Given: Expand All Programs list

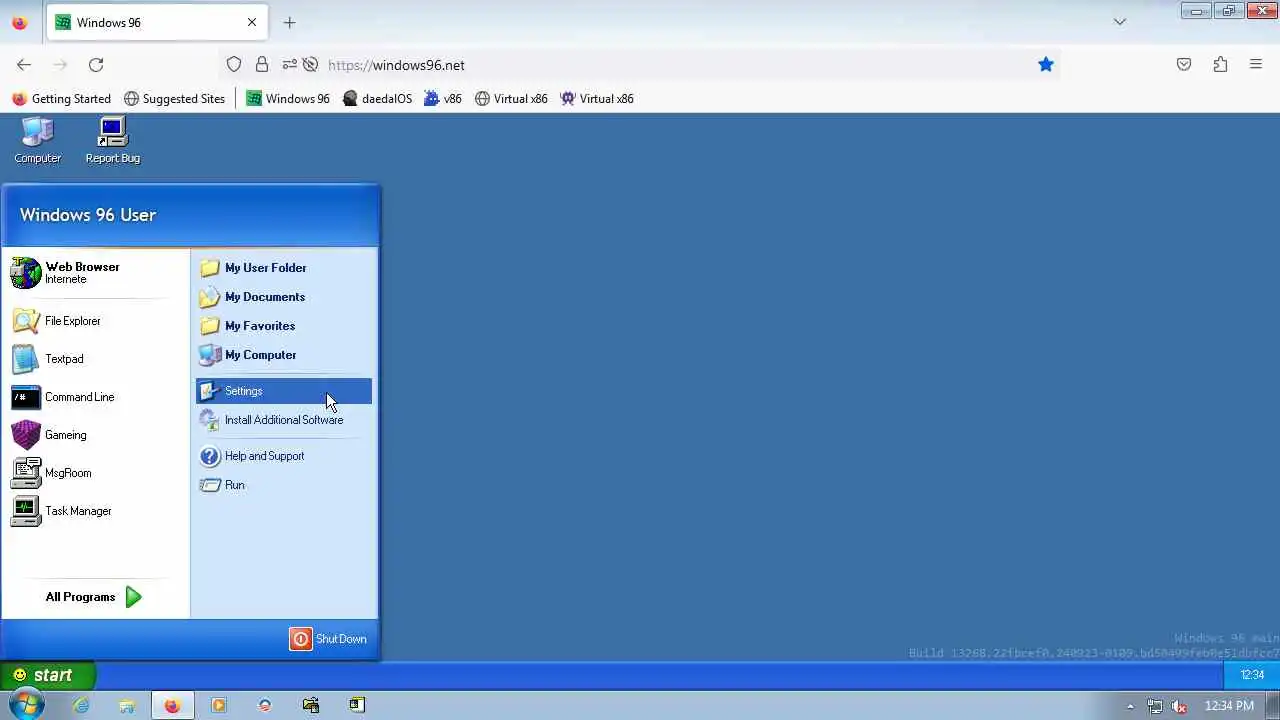Looking at the screenshot, I should pos(94,597).
